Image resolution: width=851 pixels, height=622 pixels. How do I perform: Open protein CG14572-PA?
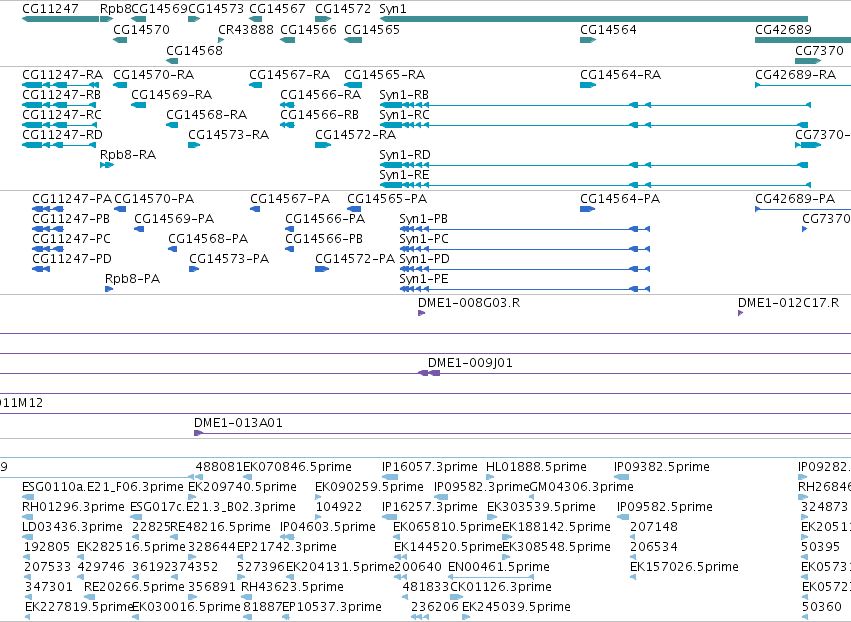(x=355, y=258)
